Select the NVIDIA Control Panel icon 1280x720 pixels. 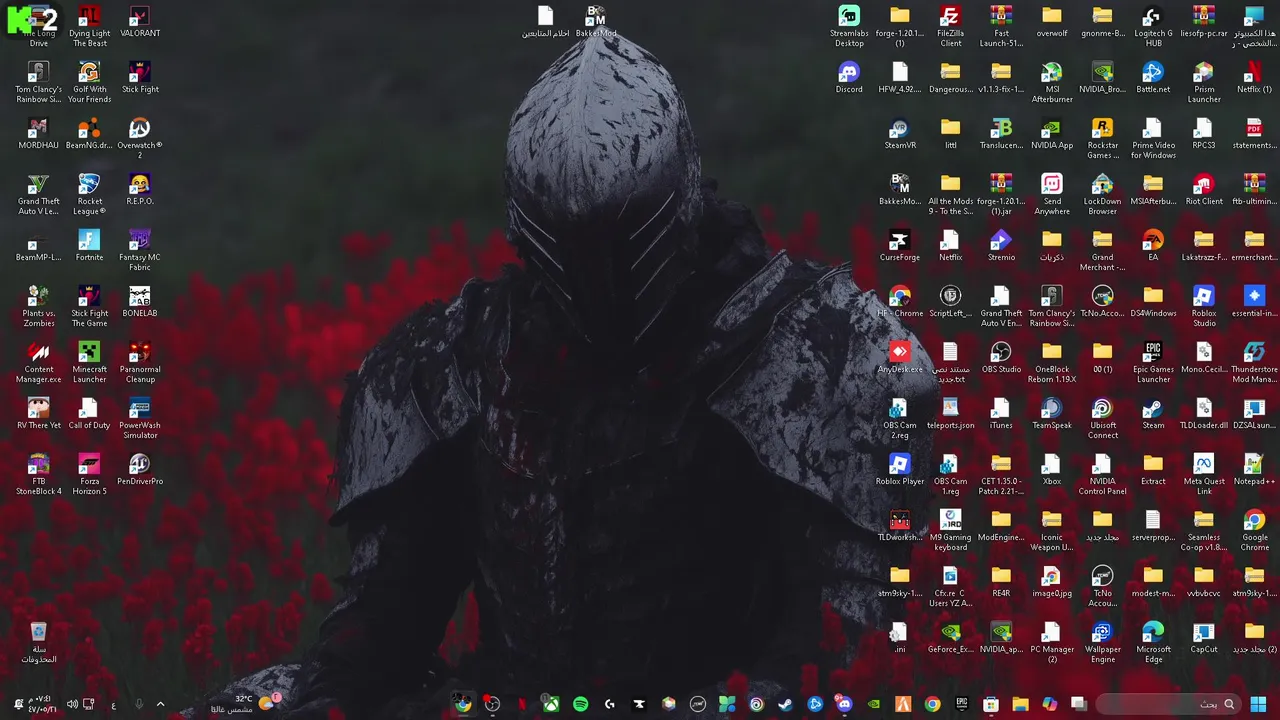(1103, 475)
